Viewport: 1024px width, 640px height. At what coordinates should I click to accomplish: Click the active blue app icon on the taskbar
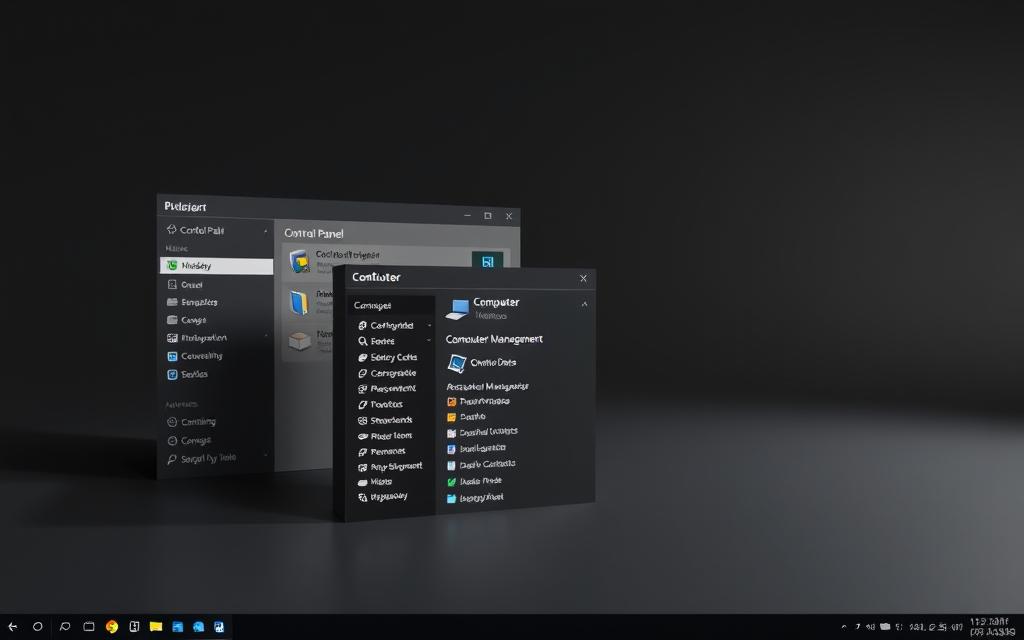point(219,627)
